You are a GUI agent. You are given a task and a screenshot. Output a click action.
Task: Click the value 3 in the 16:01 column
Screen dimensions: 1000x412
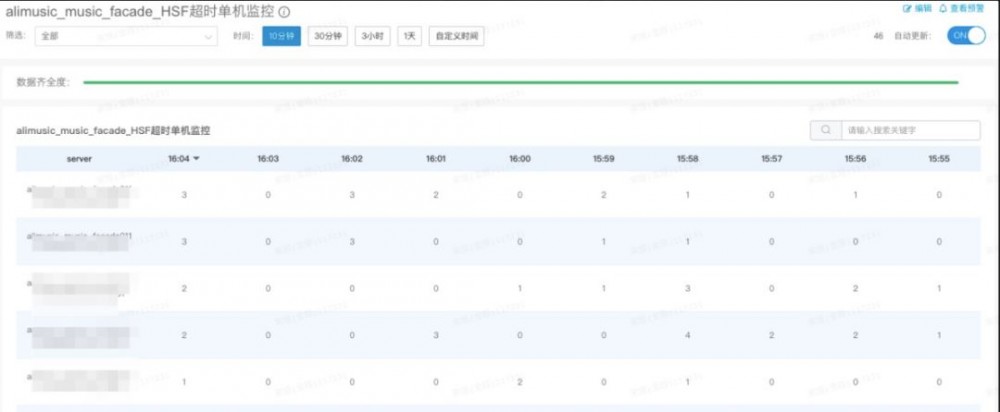pyautogui.click(x=436, y=335)
